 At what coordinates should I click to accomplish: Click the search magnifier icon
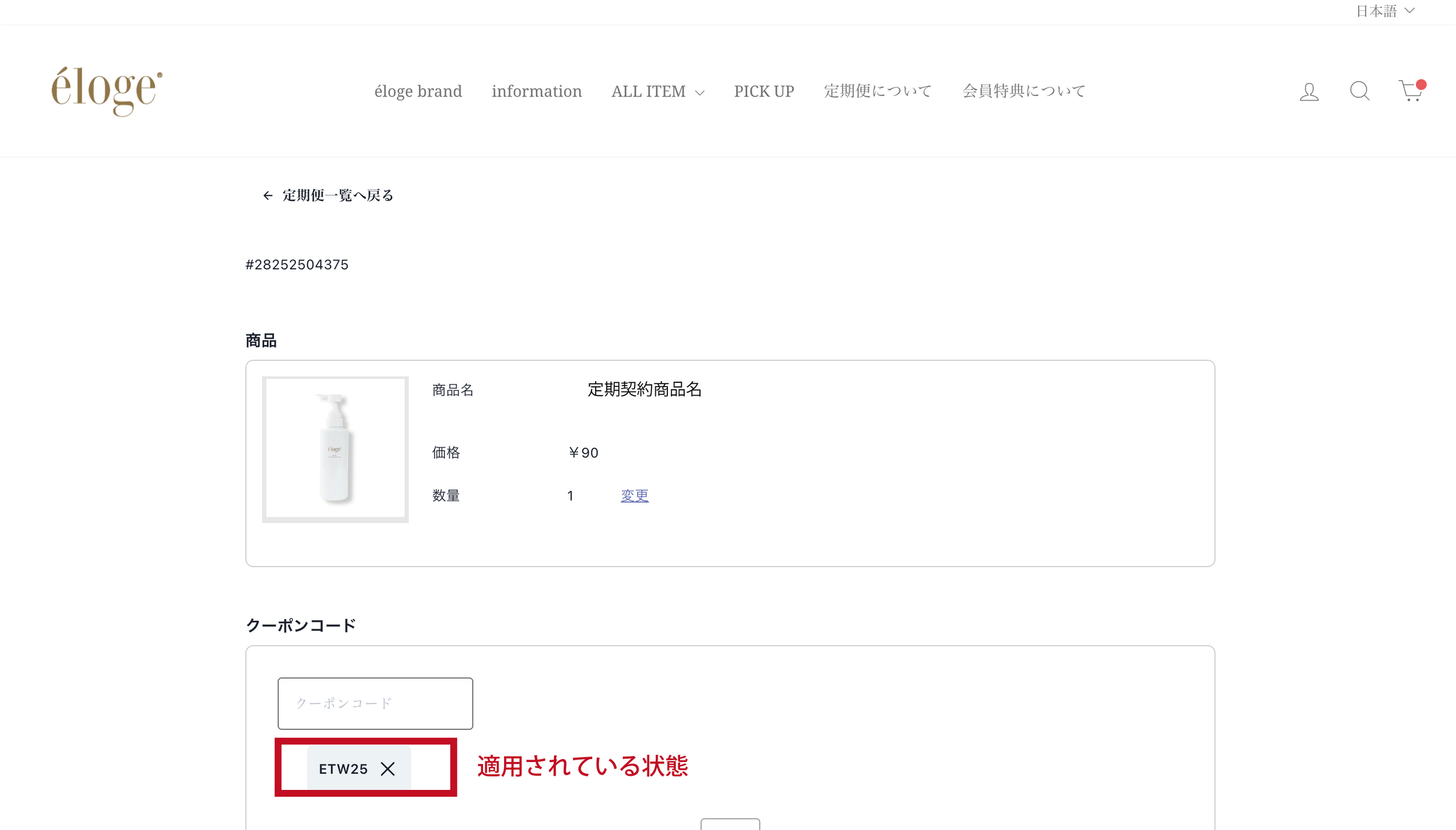coord(1360,91)
